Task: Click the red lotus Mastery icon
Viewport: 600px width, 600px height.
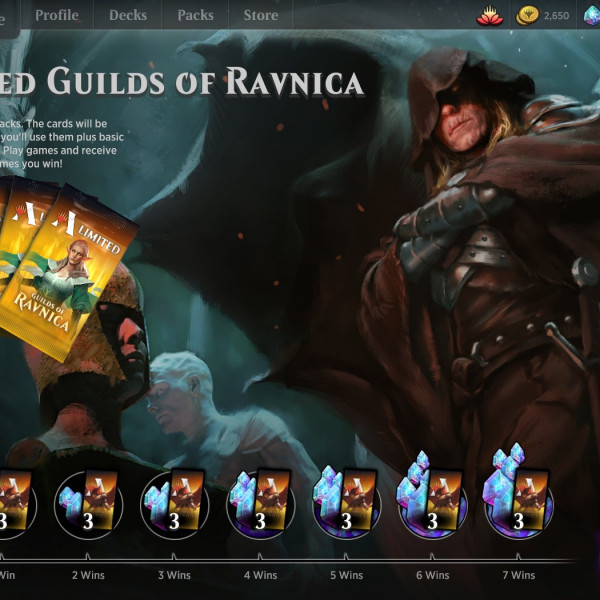Action: pyautogui.click(x=489, y=15)
